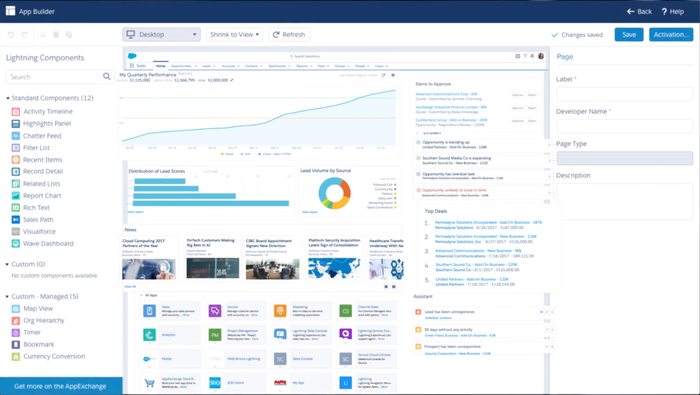Collapse the Custom (0) section
The height and width of the screenshot is (395, 700).
tap(8, 264)
